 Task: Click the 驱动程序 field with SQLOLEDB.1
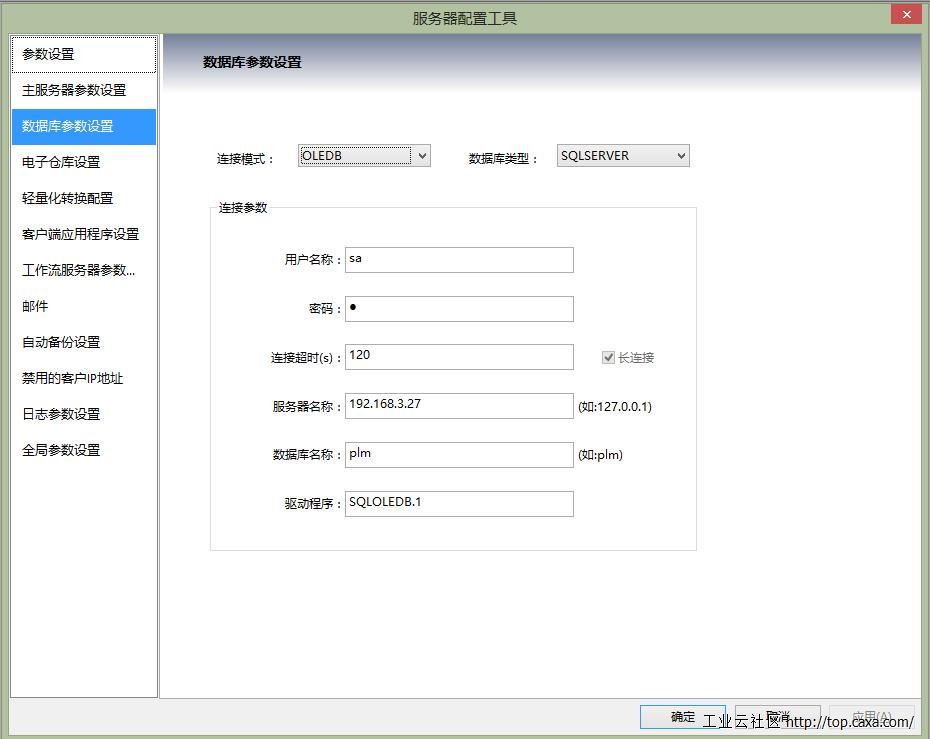(459, 504)
